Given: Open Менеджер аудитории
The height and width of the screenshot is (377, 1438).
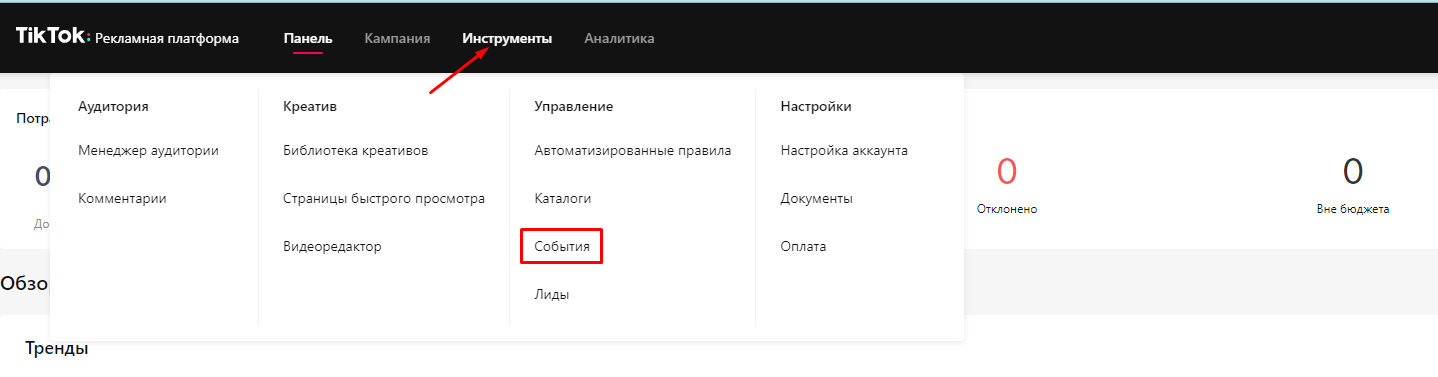Looking at the screenshot, I should pos(148,151).
